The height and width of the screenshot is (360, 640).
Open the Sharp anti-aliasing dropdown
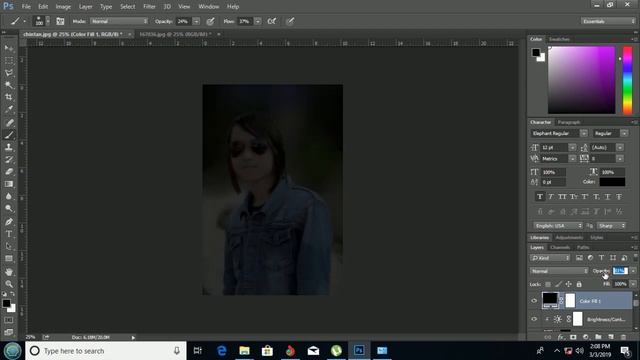[x=611, y=226]
